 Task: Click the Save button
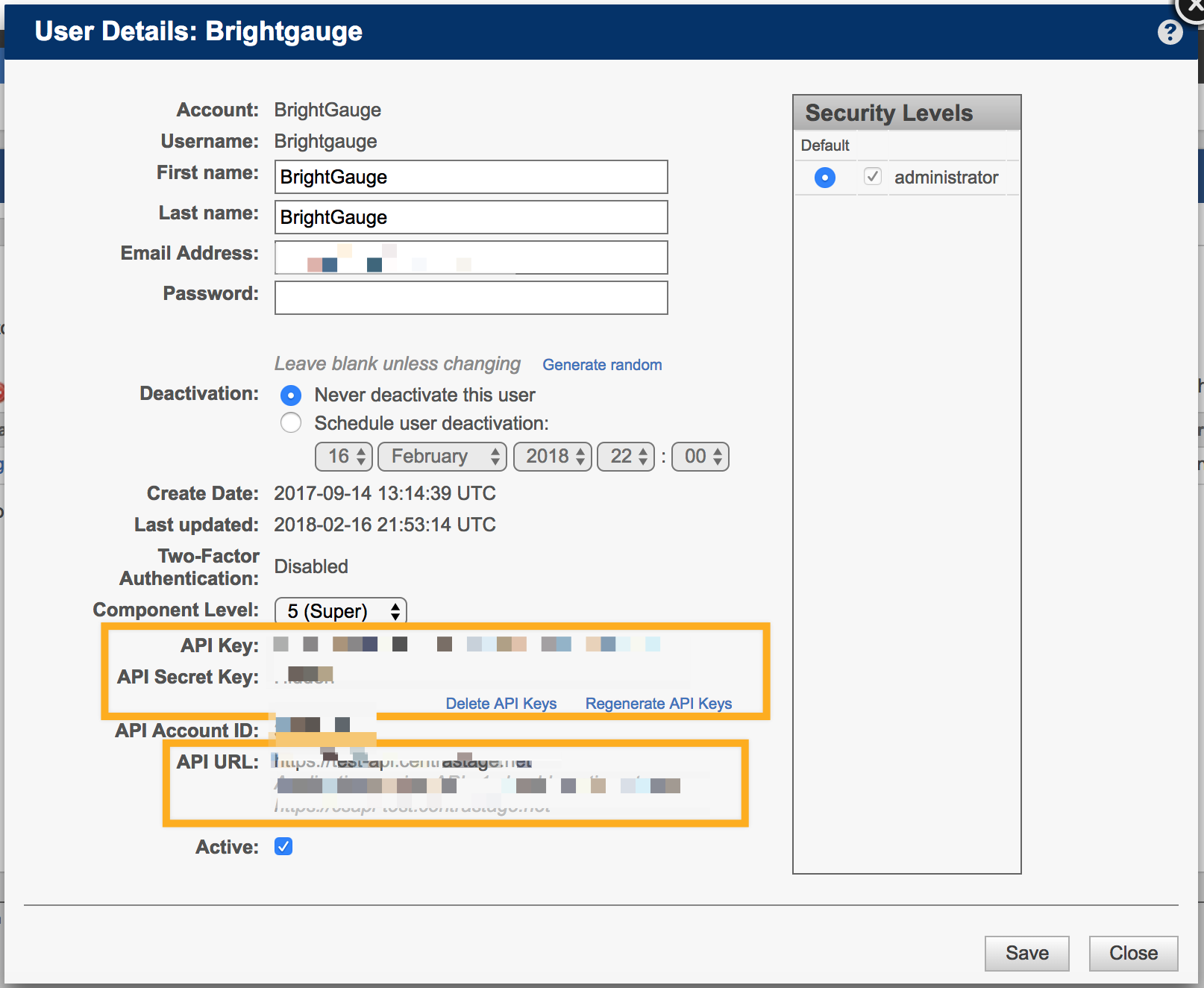pos(1027,954)
